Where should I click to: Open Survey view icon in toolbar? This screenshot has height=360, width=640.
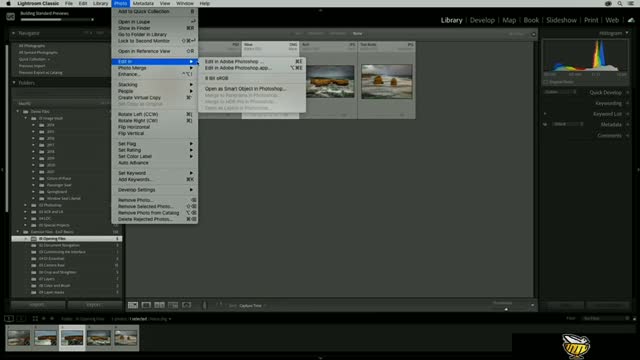[x=173, y=305]
